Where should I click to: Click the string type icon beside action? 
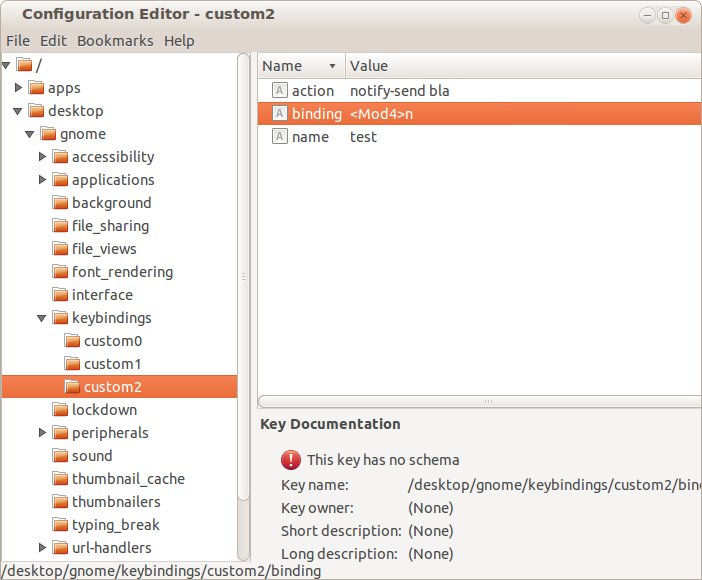[280, 90]
